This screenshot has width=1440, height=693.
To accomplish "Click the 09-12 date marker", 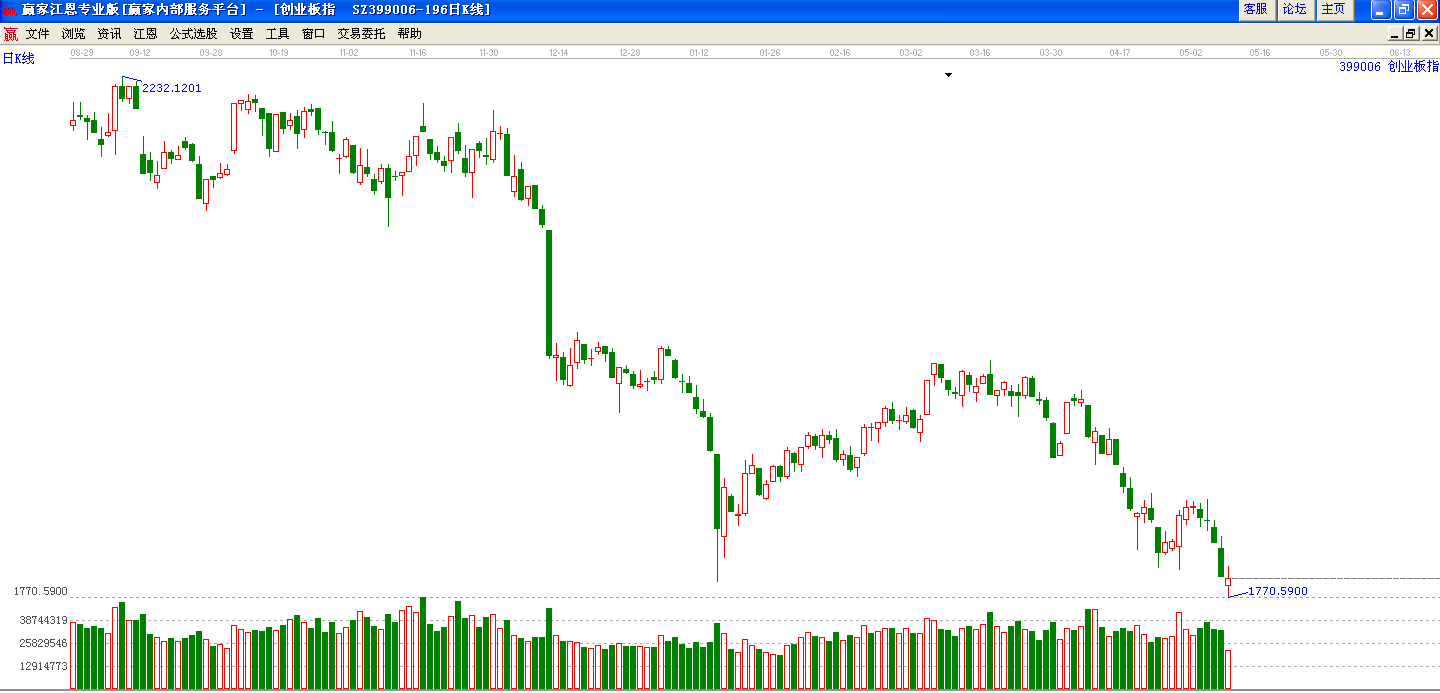I will point(140,52).
